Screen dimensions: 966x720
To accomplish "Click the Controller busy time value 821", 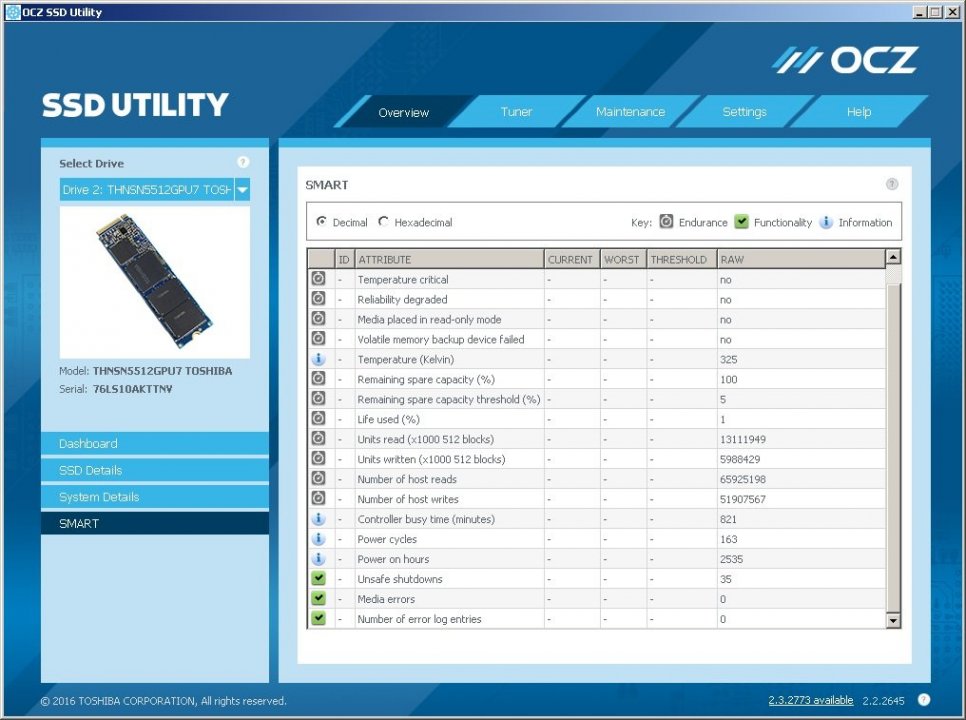I will tap(728, 519).
